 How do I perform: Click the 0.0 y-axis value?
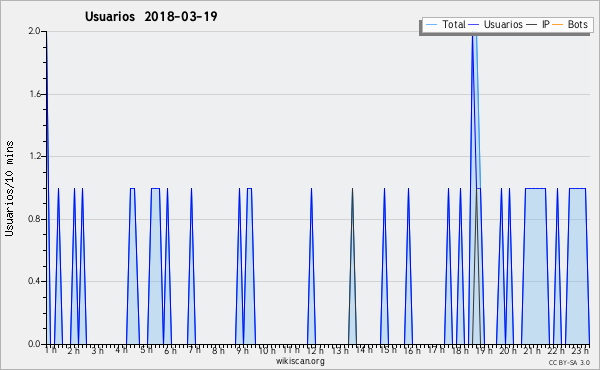click(34, 344)
